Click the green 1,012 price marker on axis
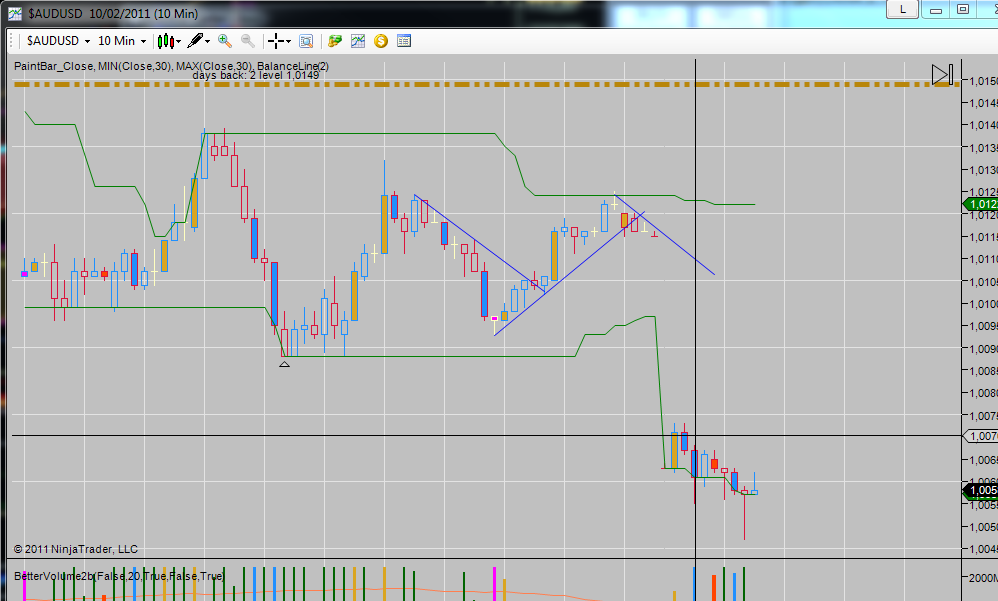Image resolution: width=998 pixels, height=601 pixels. pos(981,204)
